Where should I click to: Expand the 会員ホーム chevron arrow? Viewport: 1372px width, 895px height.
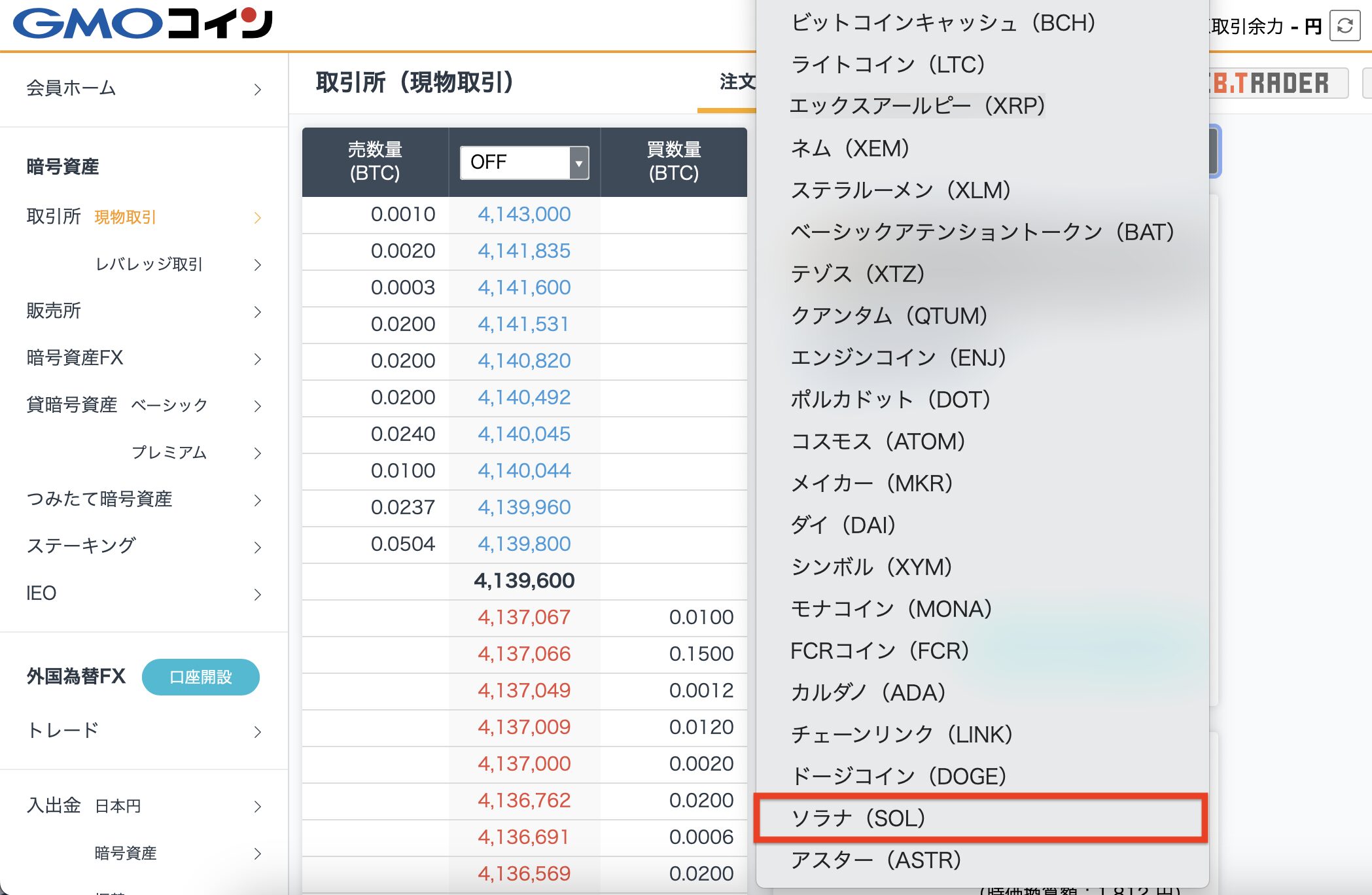[x=258, y=90]
